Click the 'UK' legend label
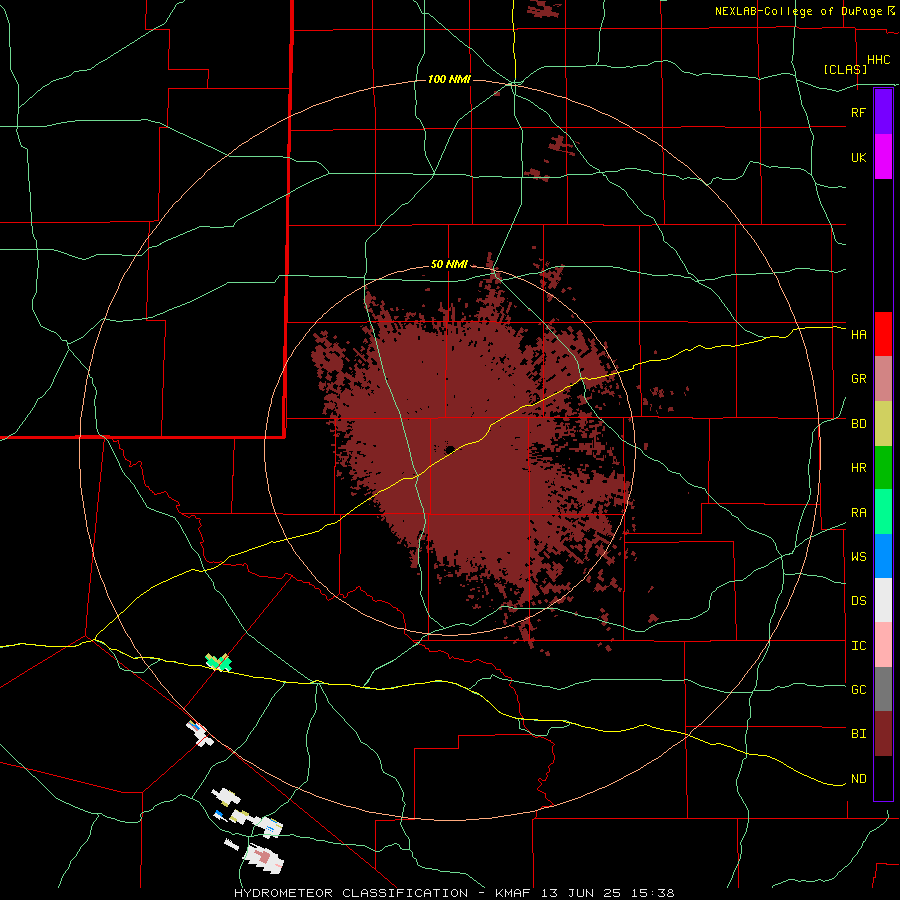The image size is (900, 900). pos(858,157)
